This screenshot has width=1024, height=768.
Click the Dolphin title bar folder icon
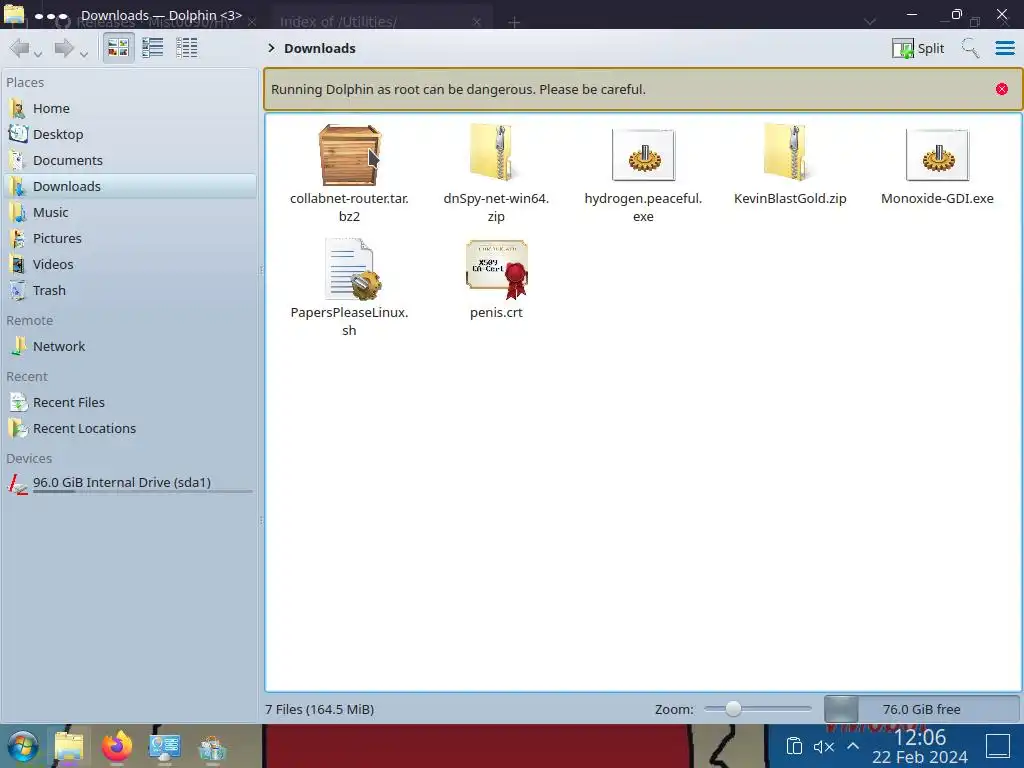point(14,14)
